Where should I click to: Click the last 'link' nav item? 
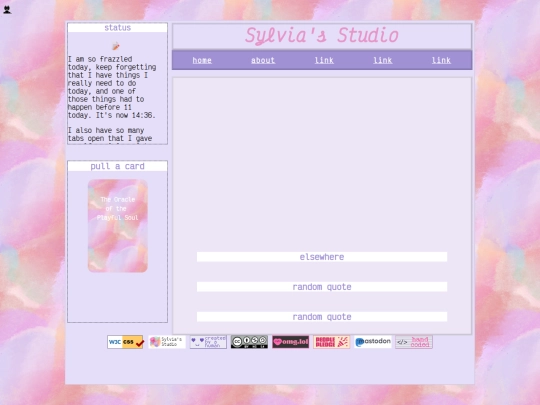pos(441,60)
